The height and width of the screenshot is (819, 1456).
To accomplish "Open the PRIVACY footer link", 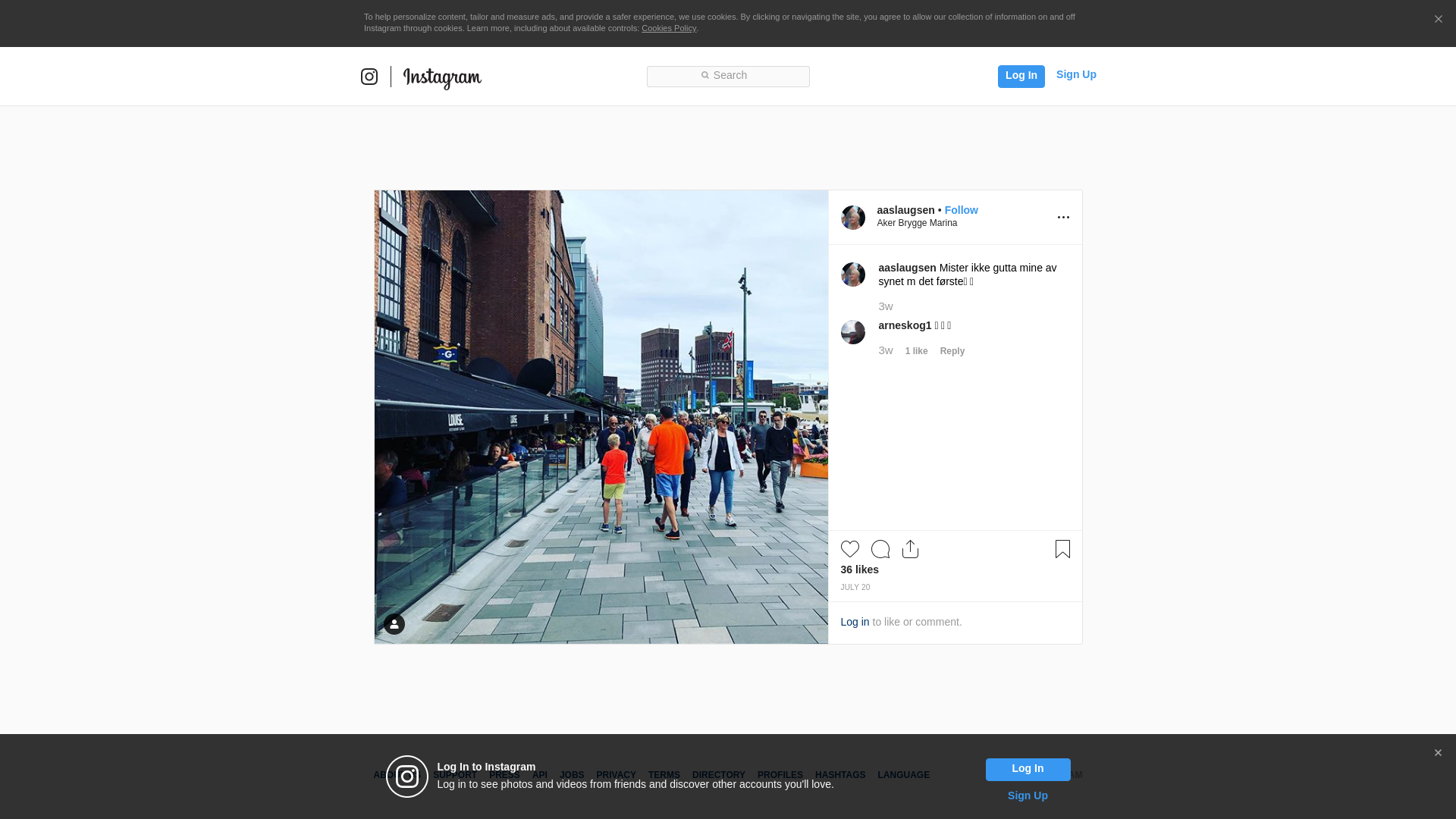I will (616, 775).
